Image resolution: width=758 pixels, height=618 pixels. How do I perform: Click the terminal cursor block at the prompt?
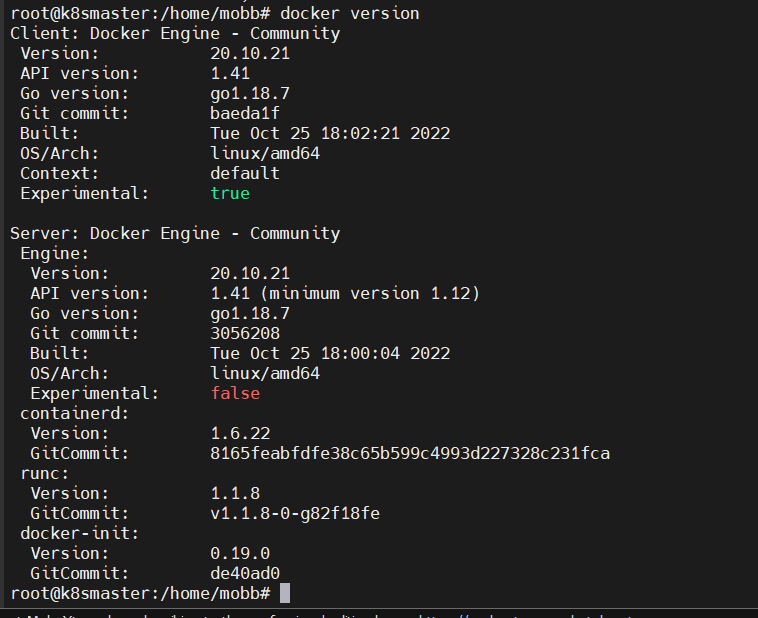pyautogui.click(x=285, y=593)
